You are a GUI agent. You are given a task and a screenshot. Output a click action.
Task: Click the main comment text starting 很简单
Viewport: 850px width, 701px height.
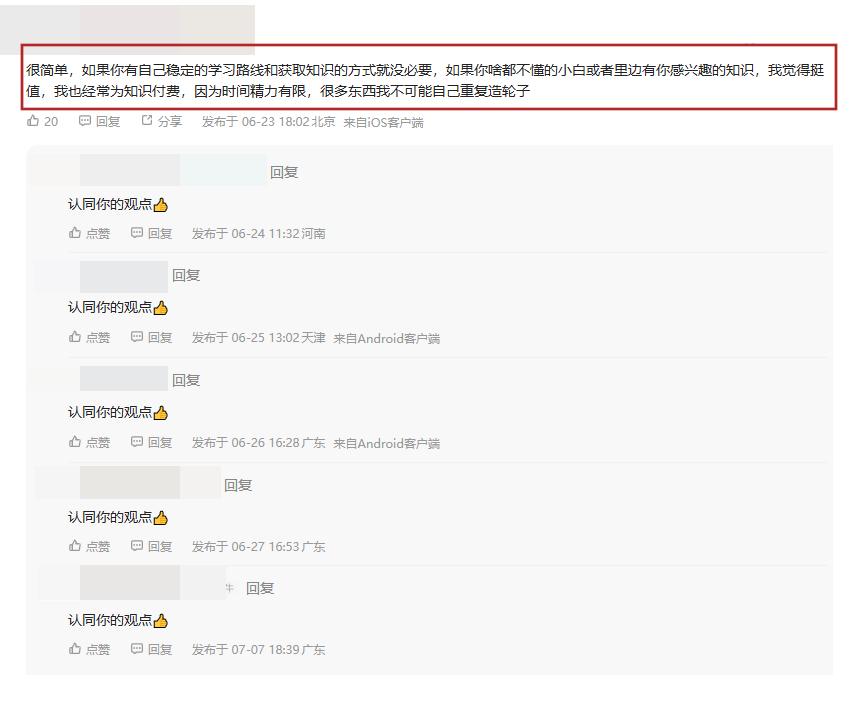click(x=425, y=80)
